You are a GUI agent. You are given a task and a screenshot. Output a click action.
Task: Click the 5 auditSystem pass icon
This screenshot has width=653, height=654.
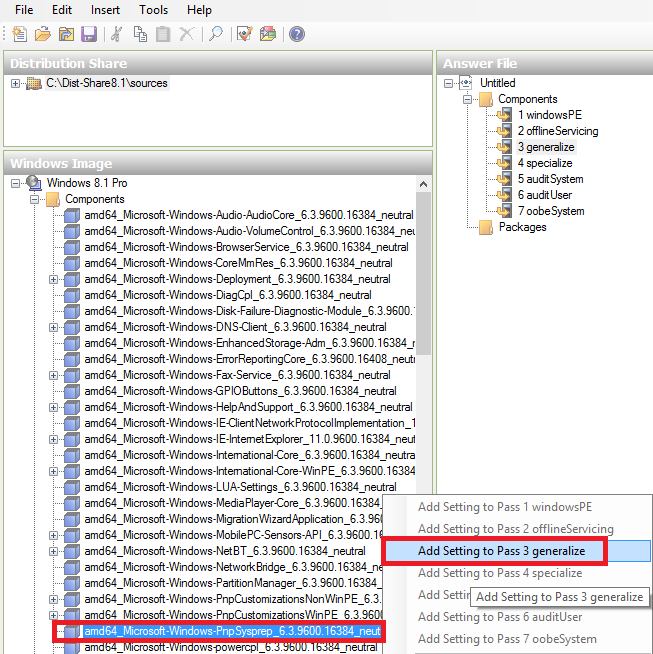click(x=504, y=179)
